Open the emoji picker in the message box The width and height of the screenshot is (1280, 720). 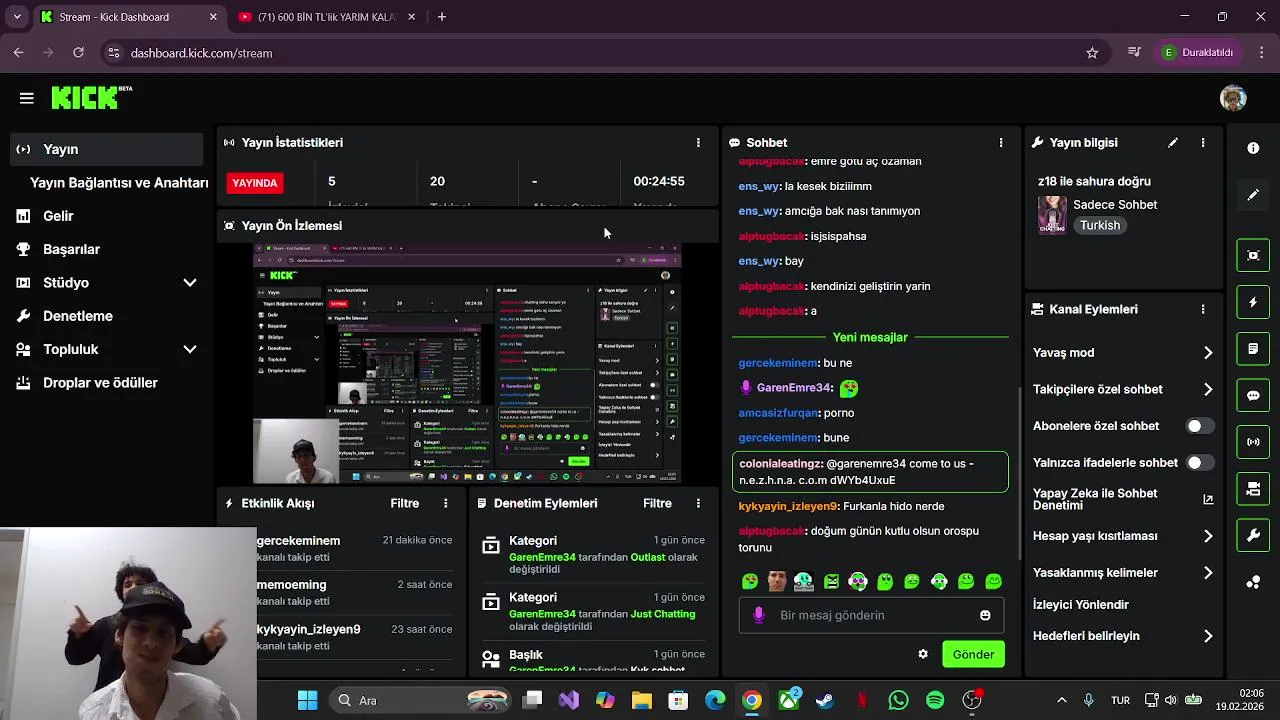[x=985, y=615]
